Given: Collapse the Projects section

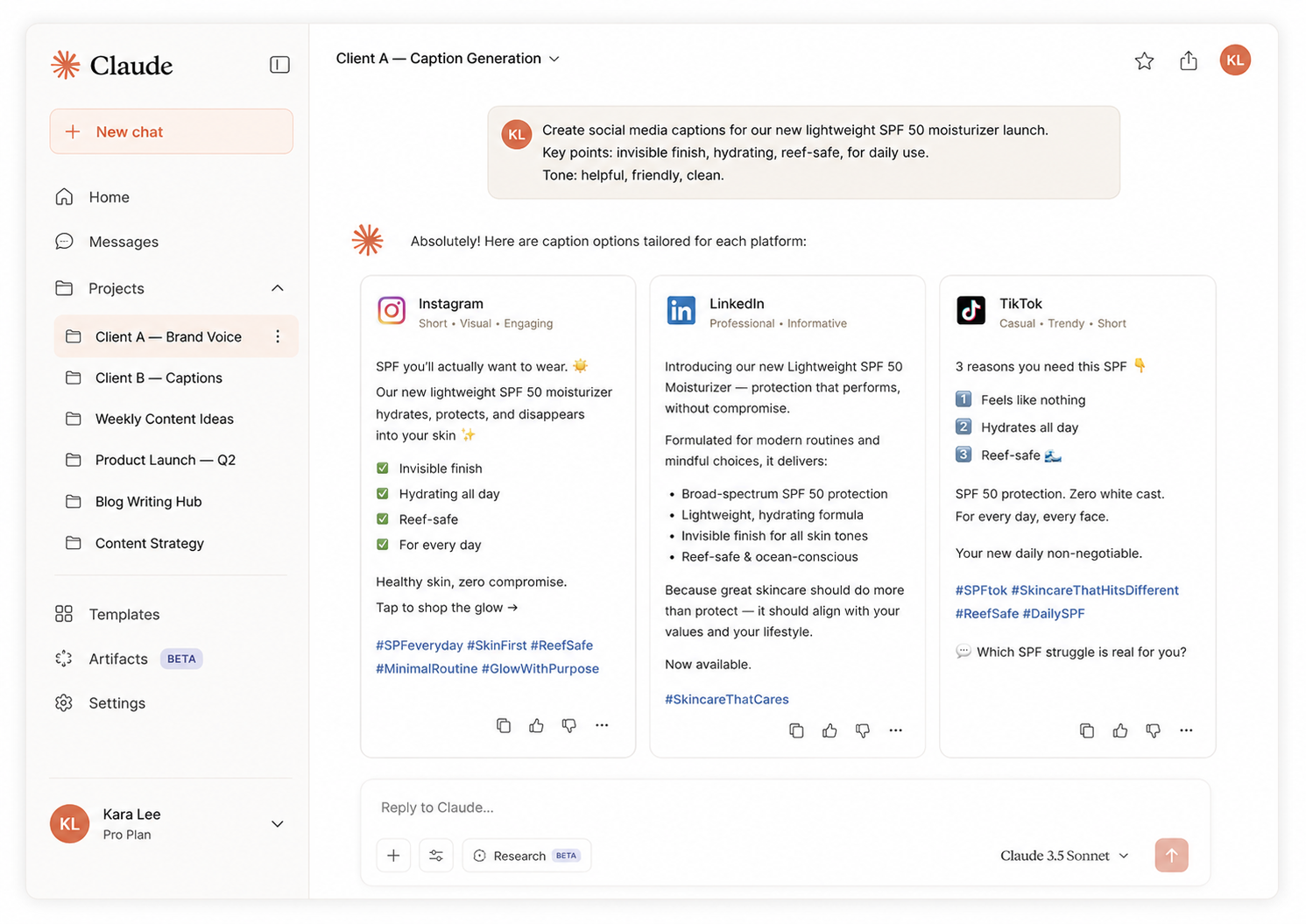Looking at the screenshot, I should (x=278, y=288).
